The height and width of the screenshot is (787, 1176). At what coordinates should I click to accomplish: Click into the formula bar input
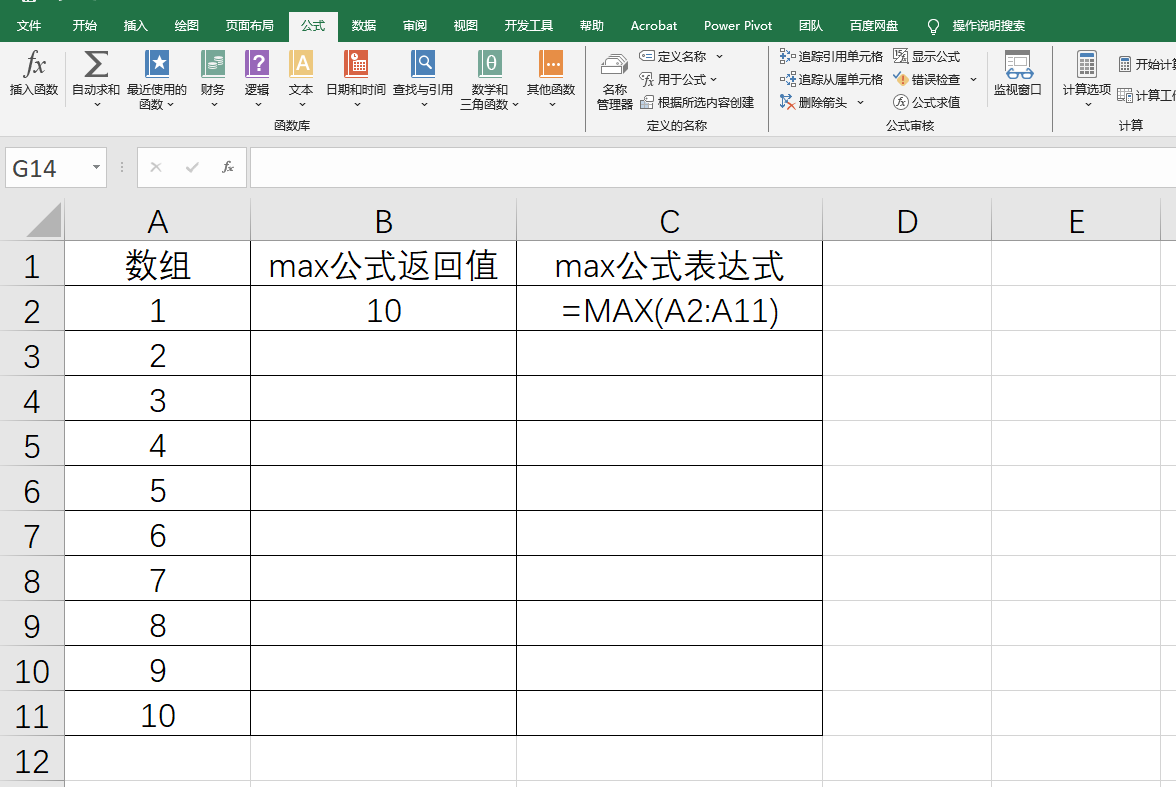tap(712, 167)
